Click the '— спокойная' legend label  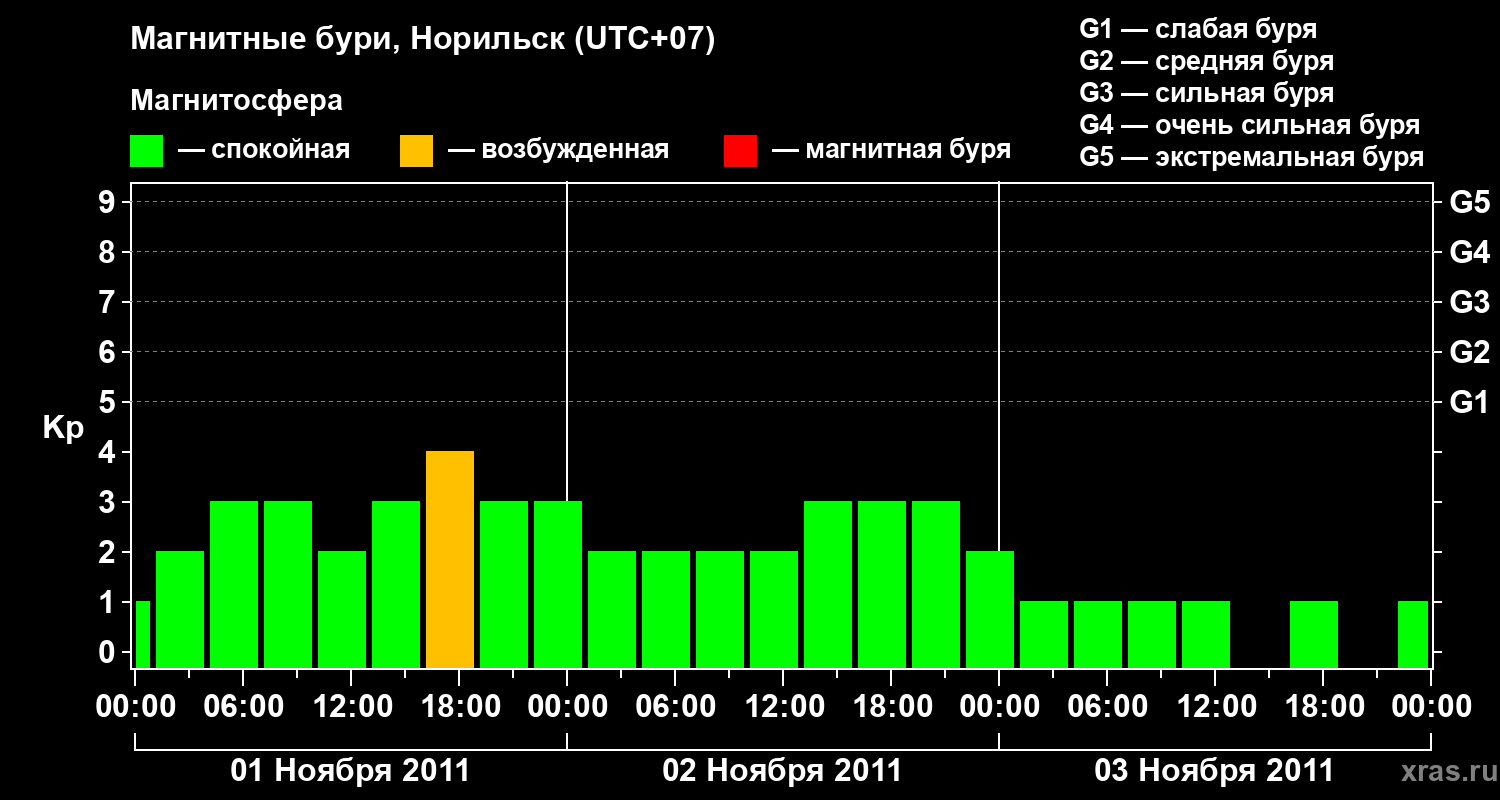pos(264,151)
